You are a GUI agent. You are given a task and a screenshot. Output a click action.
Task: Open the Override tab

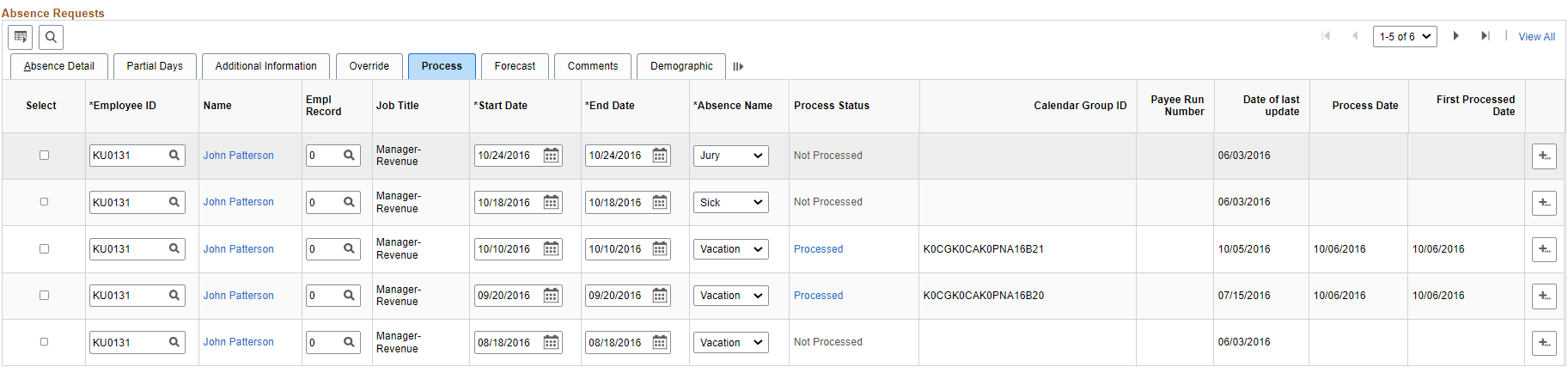[x=369, y=66]
